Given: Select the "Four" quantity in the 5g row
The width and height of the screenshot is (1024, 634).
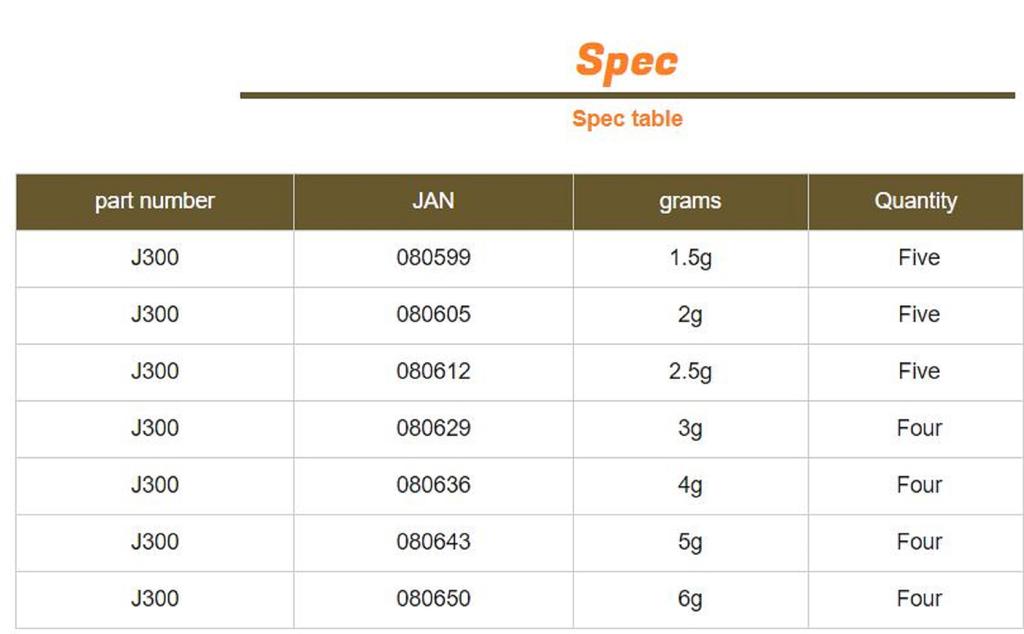Looking at the screenshot, I should click(918, 542).
